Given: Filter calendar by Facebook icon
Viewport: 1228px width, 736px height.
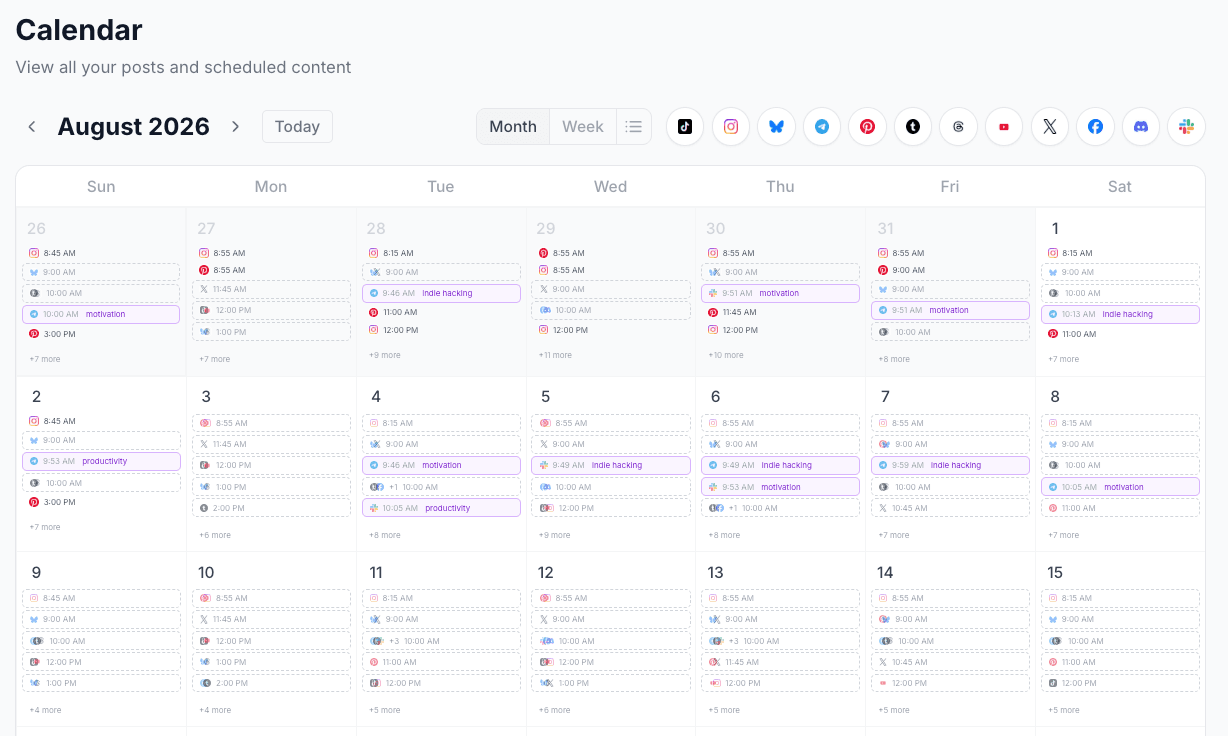Looking at the screenshot, I should pyautogui.click(x=1095, y=127).
